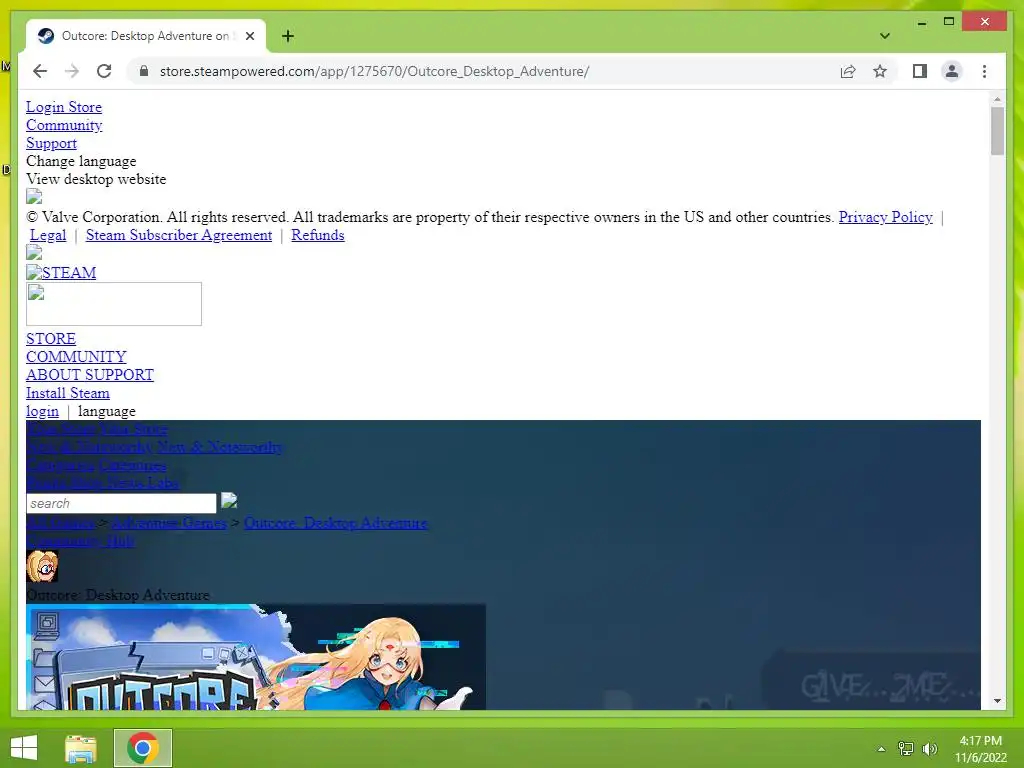Open the Chrome profile menu
This screenshot has width=1024, height=768.
(952, 71)
